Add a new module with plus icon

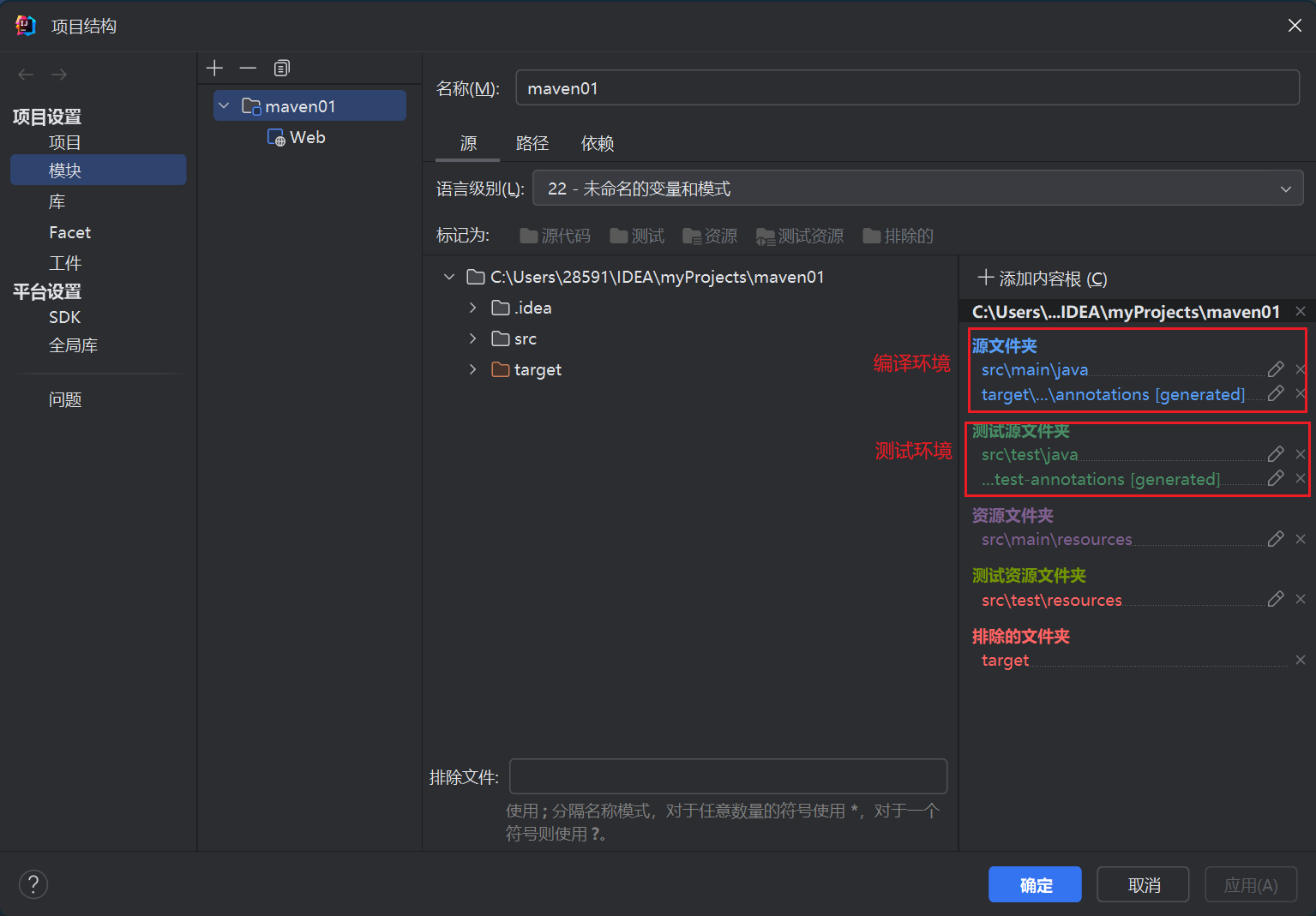pyautogui.click(x=215, y=68)
